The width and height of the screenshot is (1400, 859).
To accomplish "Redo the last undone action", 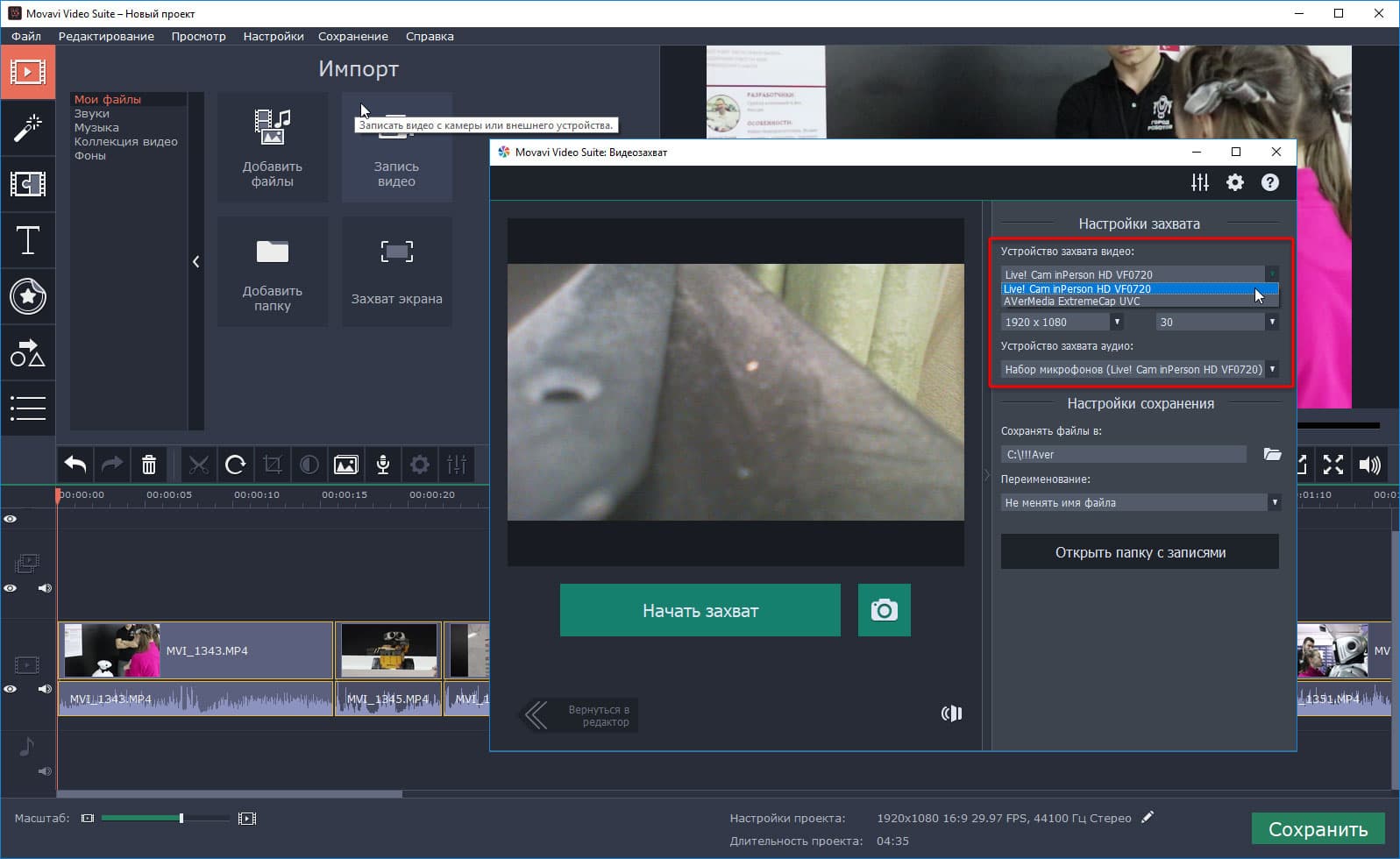I will pos(112,465).
